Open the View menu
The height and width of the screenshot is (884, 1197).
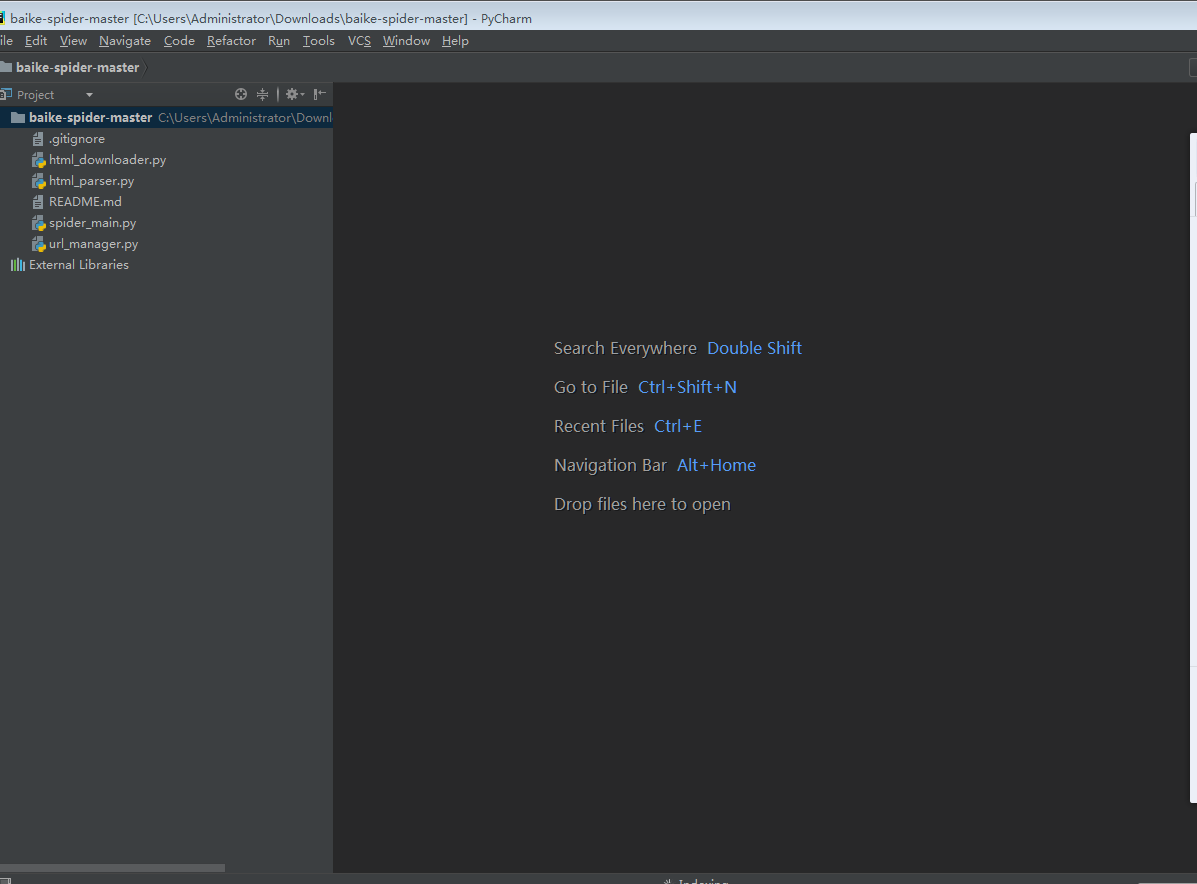(x=73, y=41)
